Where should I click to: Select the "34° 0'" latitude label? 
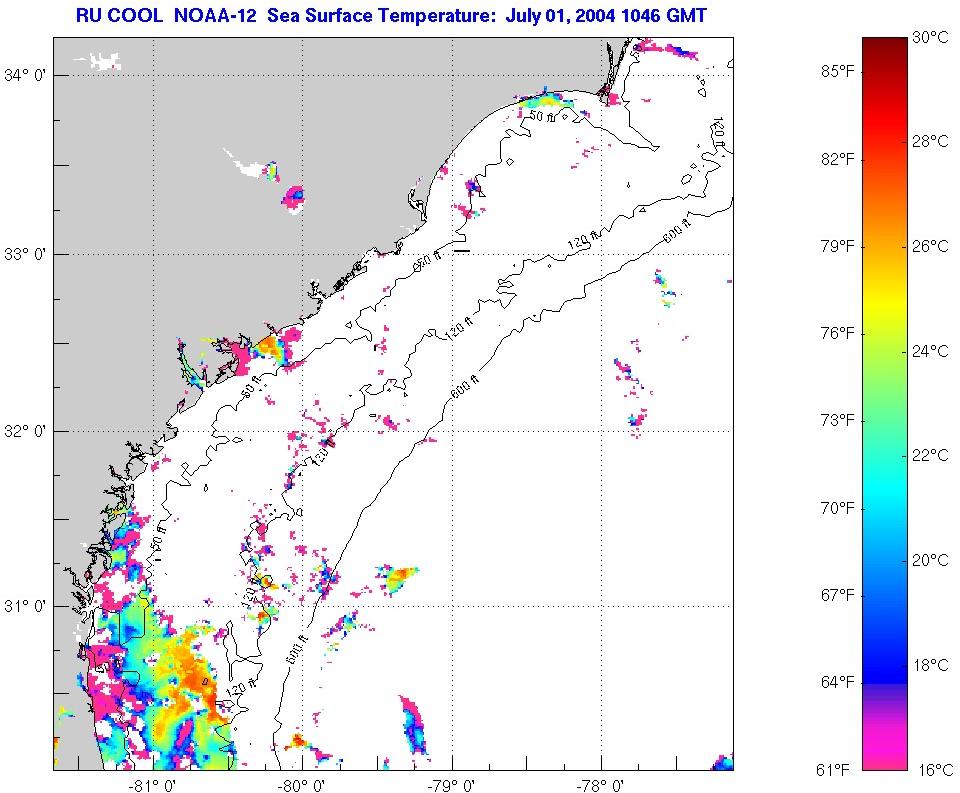[25, 75]
